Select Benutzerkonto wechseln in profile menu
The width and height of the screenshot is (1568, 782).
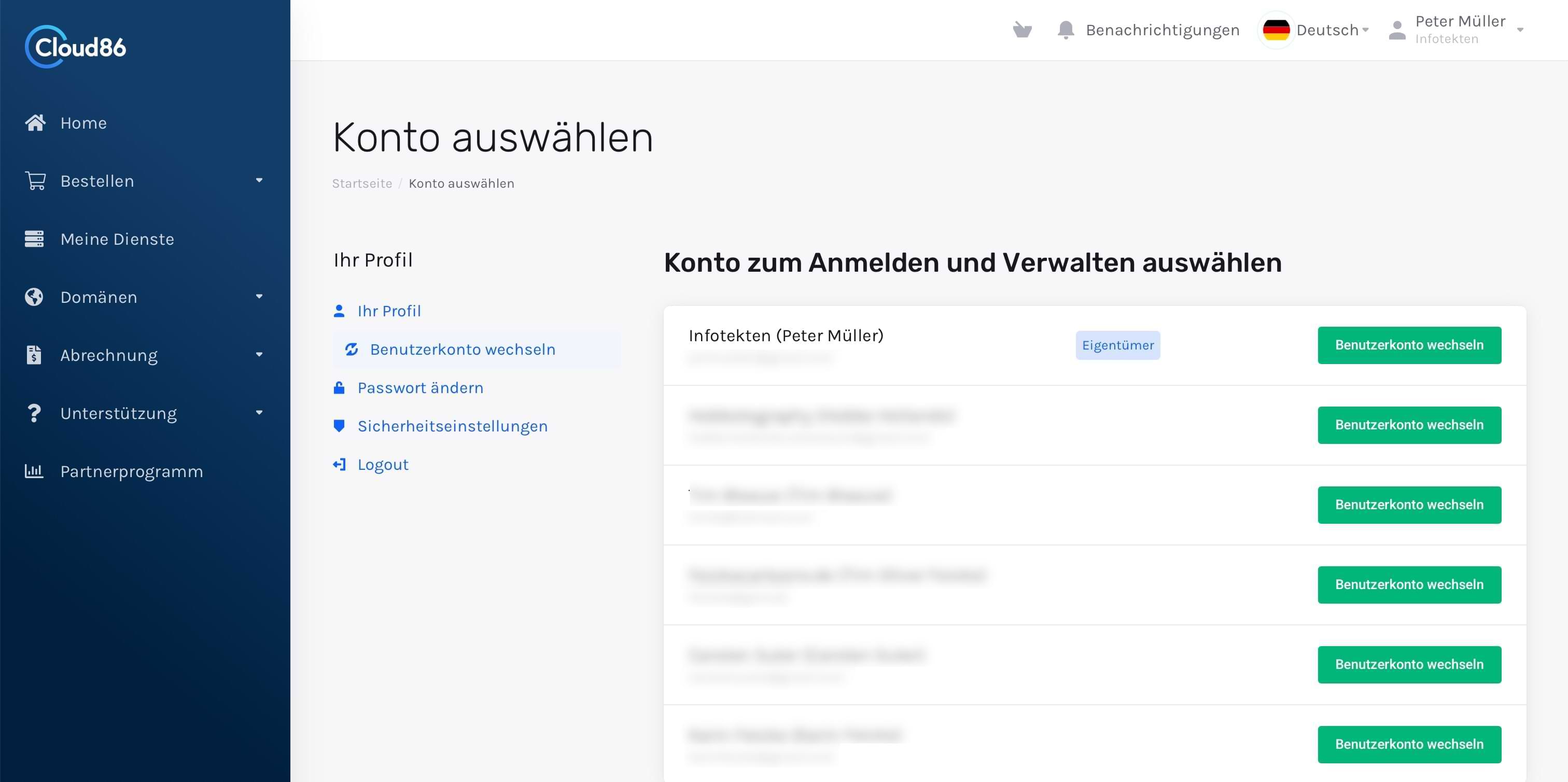pos(462,350)
